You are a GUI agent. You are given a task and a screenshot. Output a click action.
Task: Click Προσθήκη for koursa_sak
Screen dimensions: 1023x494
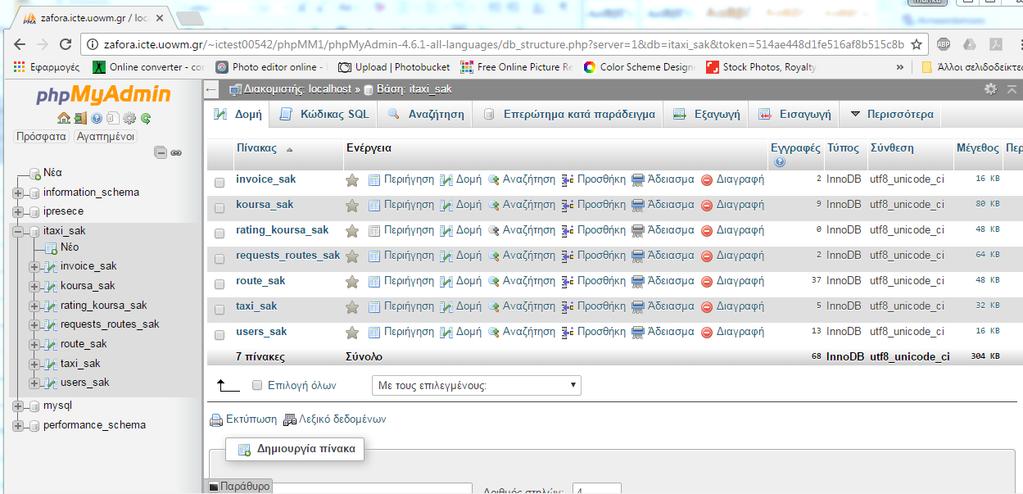pos(593,204)
